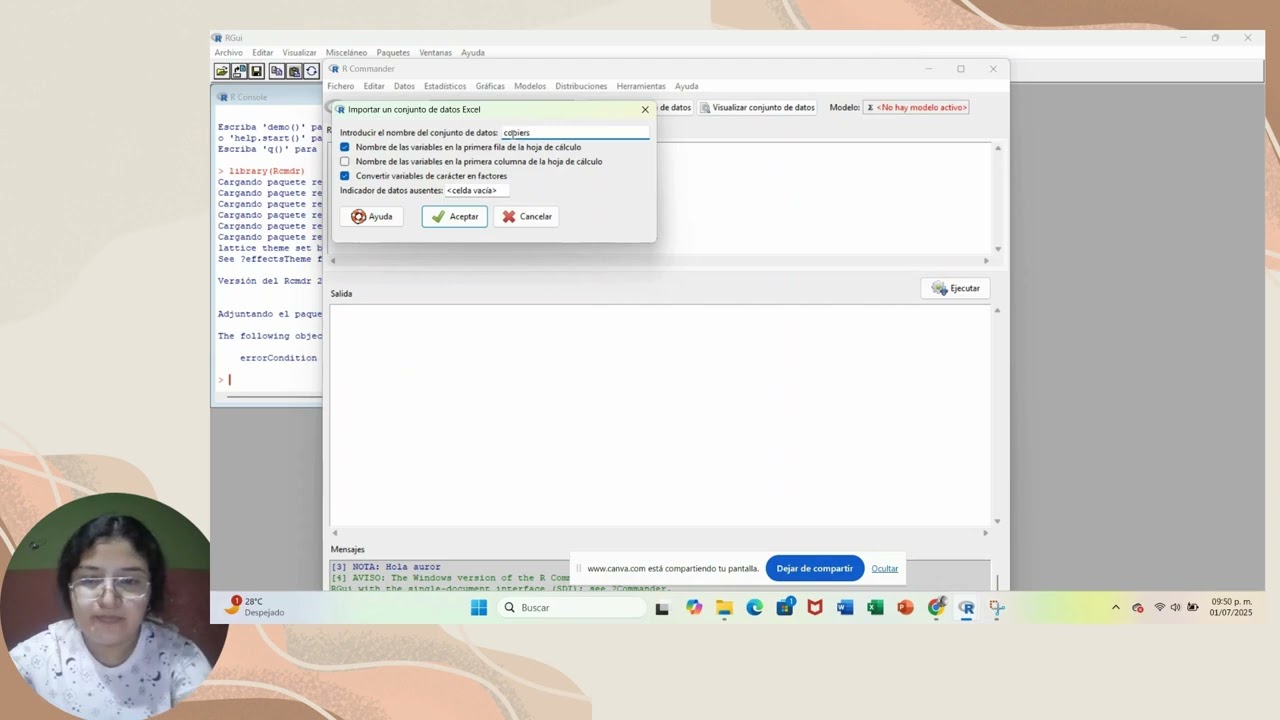This screenshot has height=720, width=1280.
Task: Open R Commander Ayuda menu
Action: (686, 86)
